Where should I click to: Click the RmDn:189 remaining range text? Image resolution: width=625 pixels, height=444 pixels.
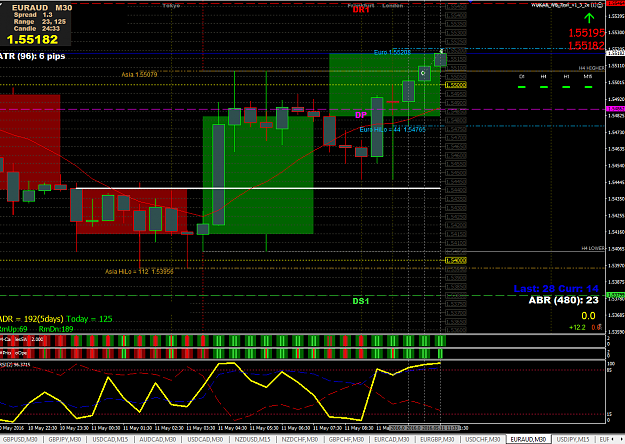coord(56,329)
